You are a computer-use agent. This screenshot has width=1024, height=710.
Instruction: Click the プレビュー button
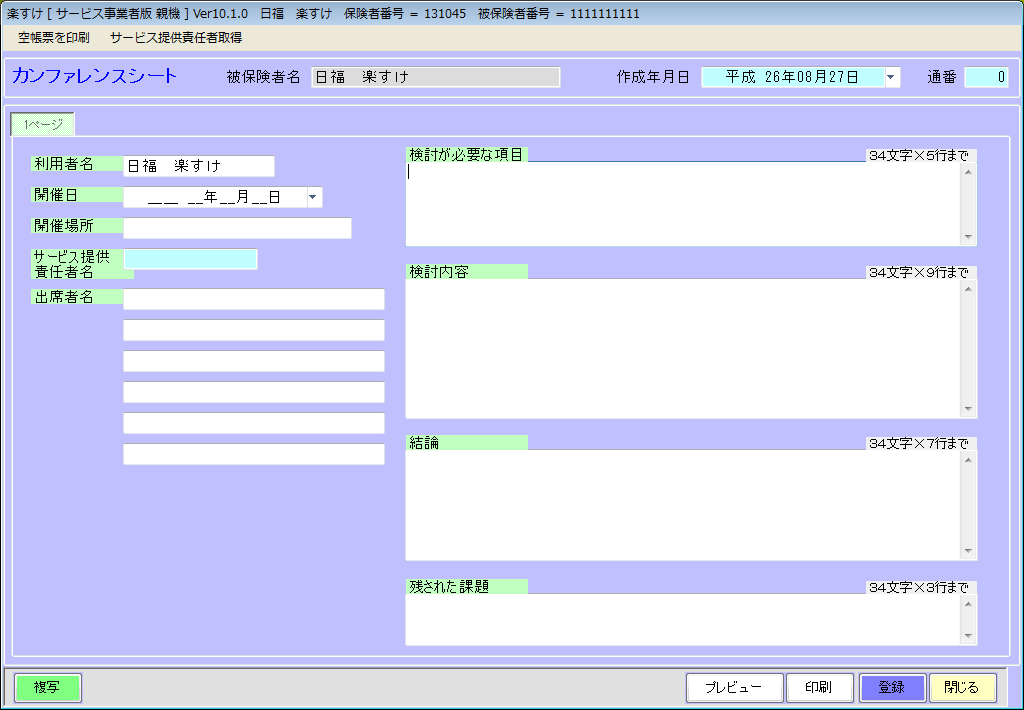click(x=734, y=688)
